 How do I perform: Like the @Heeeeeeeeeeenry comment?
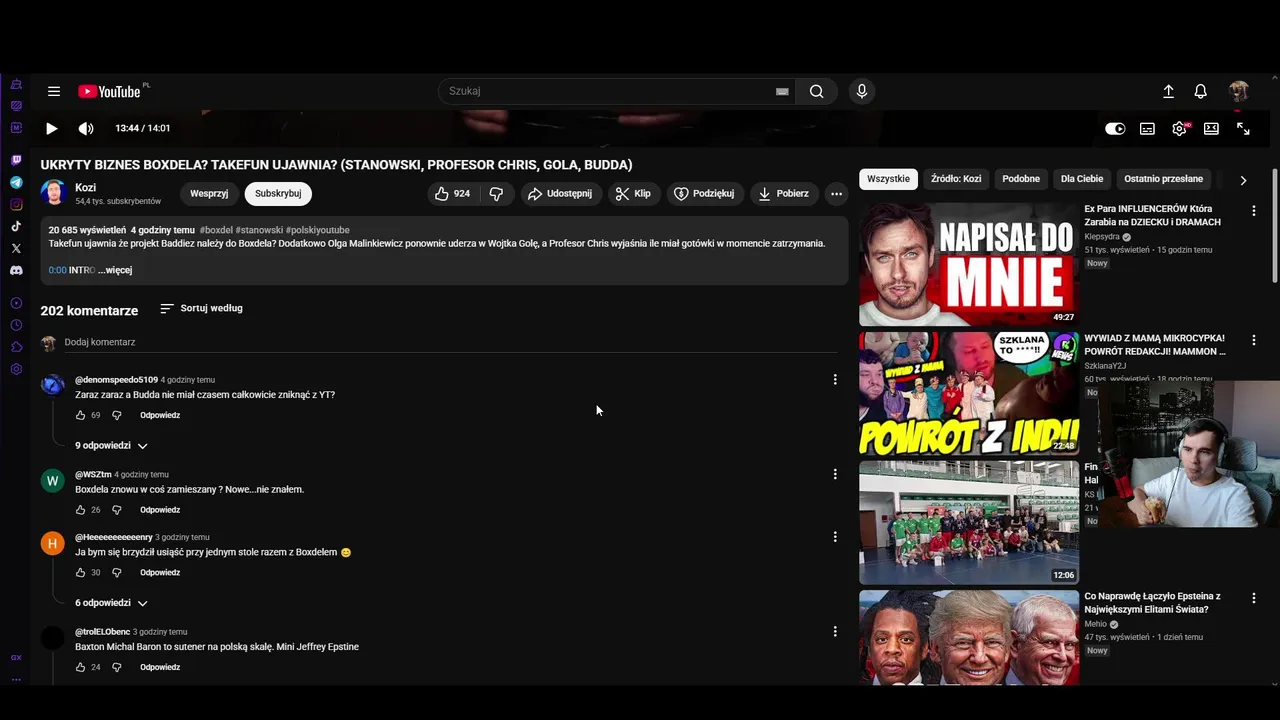[x=81, y=573]
